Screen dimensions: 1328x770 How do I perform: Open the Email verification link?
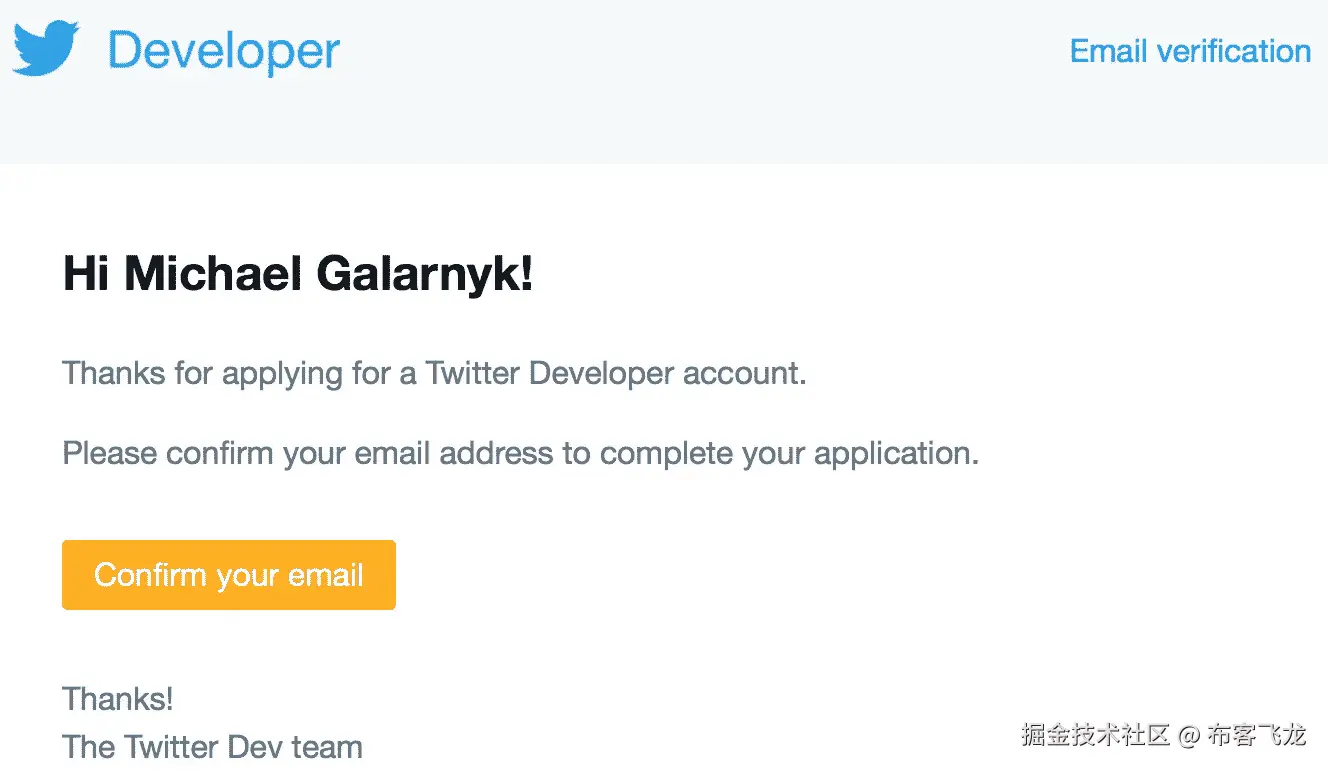pyautogui.click(x=1190, y=51)
